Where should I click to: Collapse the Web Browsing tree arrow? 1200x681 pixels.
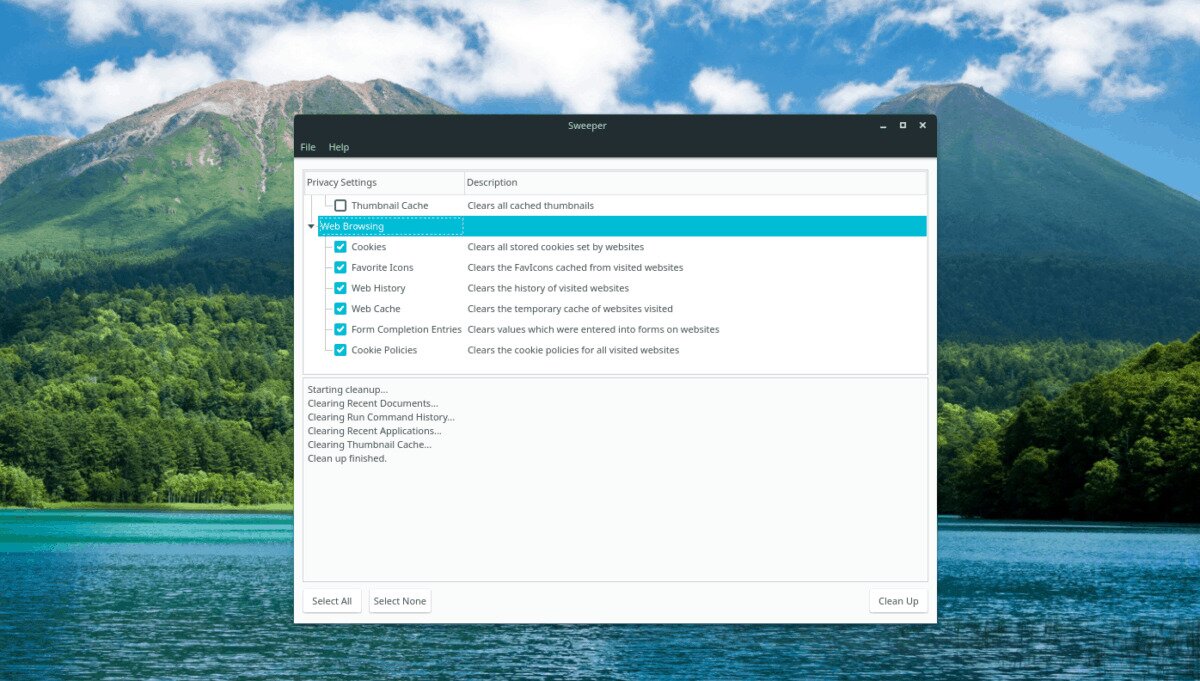(311, 227)
